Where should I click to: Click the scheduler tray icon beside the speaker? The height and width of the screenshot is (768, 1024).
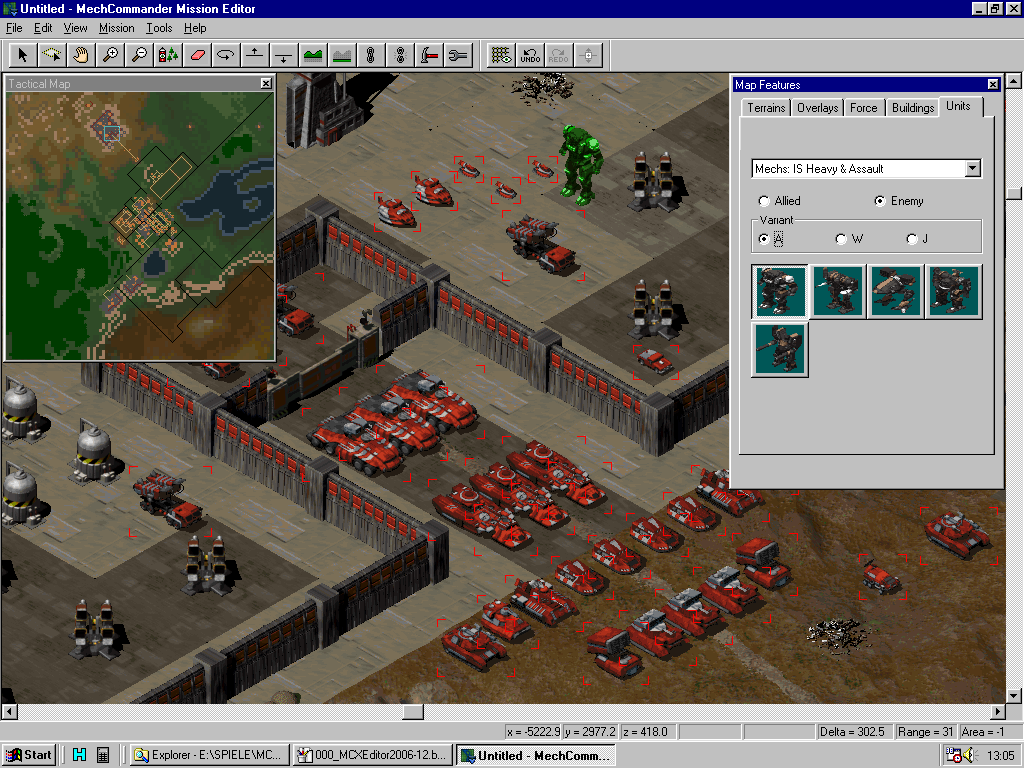[953, 755]
